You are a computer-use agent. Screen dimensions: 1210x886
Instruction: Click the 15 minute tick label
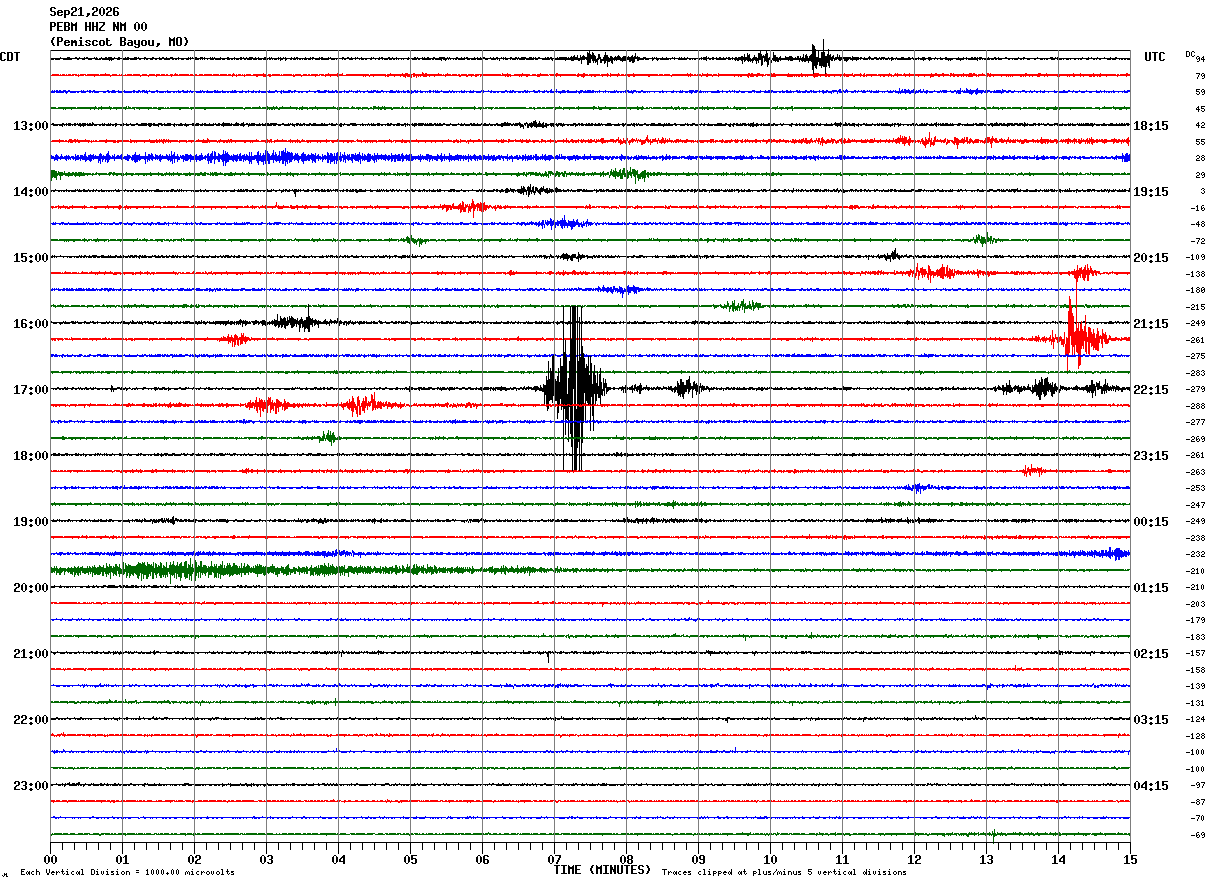[x=1130, y=860]
